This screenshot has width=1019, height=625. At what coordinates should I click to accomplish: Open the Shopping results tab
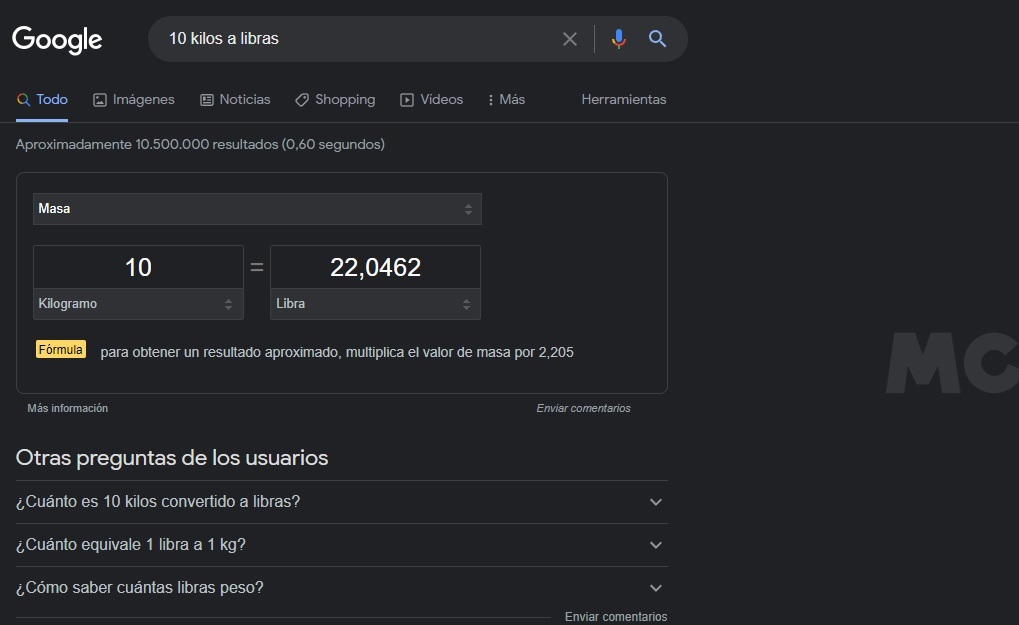pyautogui.click(x=334, y=100)
